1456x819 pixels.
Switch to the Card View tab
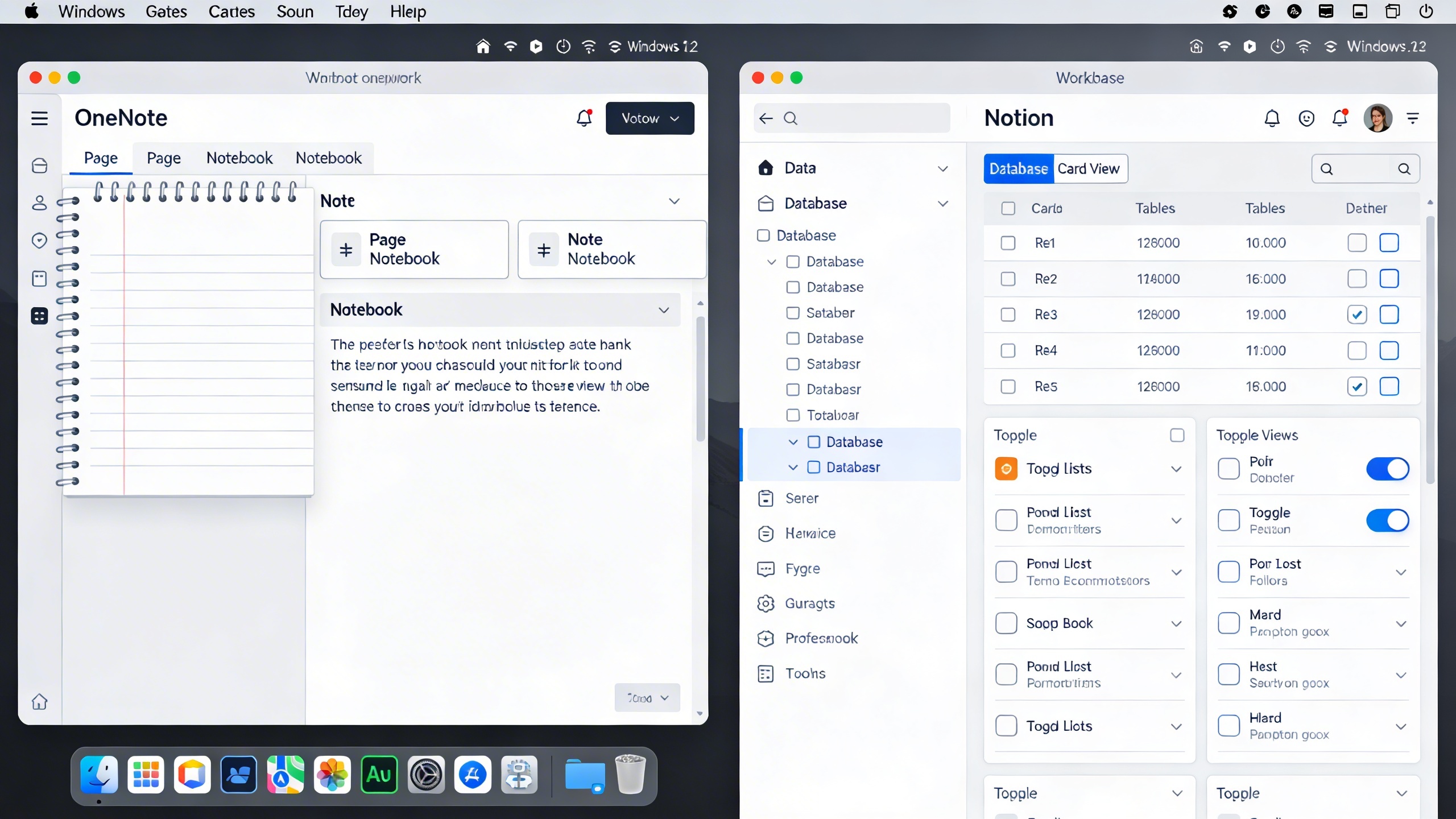pyautogui.click(x=1089, y=169)
